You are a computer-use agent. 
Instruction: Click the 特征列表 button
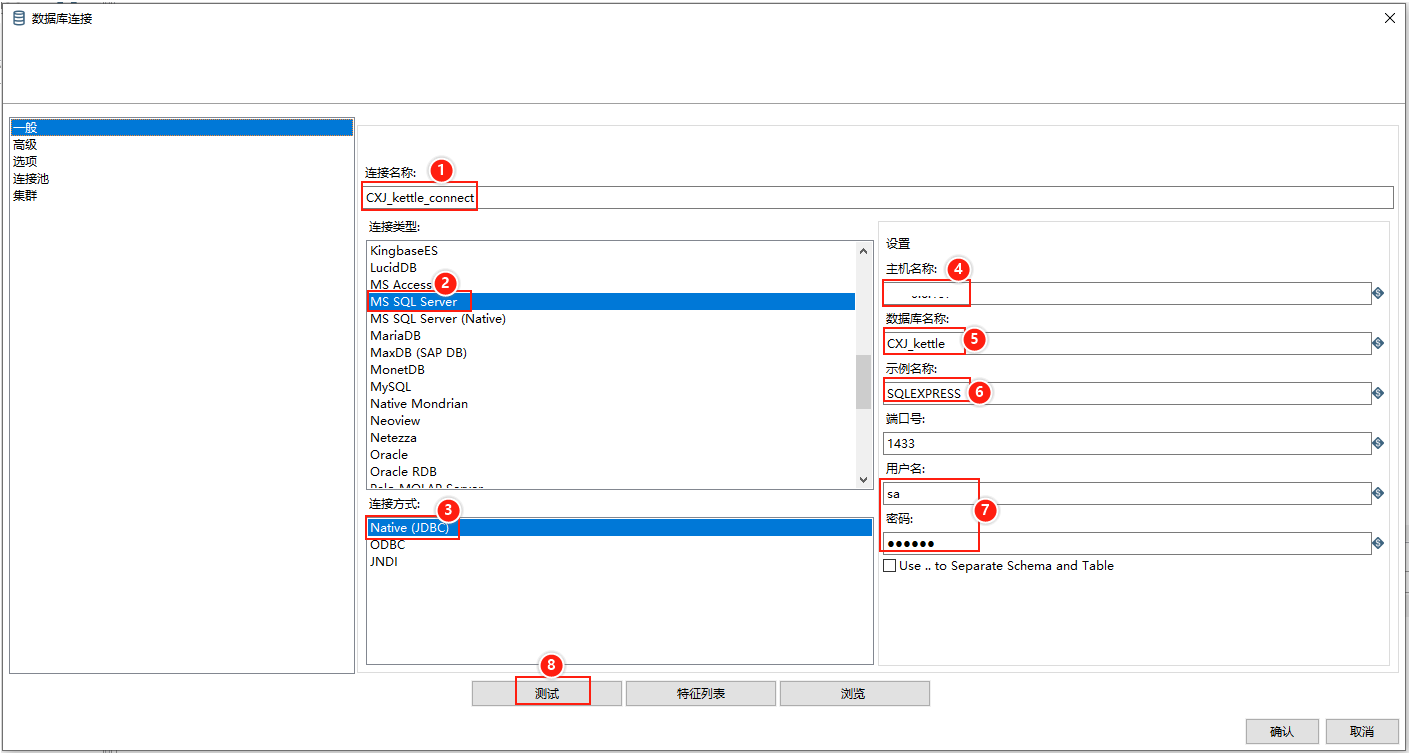pyautogui.click(x=700, y=693)
